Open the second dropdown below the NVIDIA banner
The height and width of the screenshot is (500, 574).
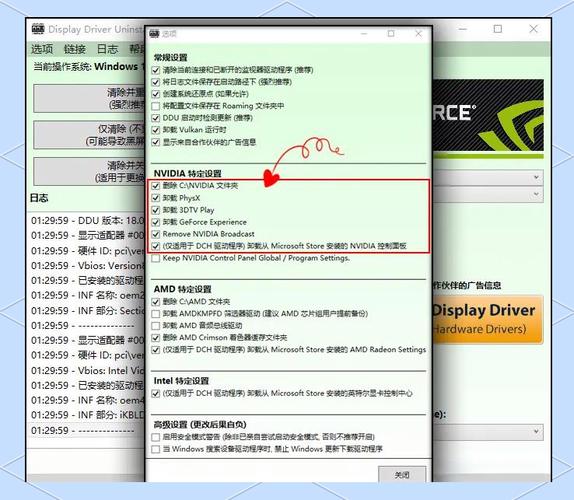[x=488, y=194]
